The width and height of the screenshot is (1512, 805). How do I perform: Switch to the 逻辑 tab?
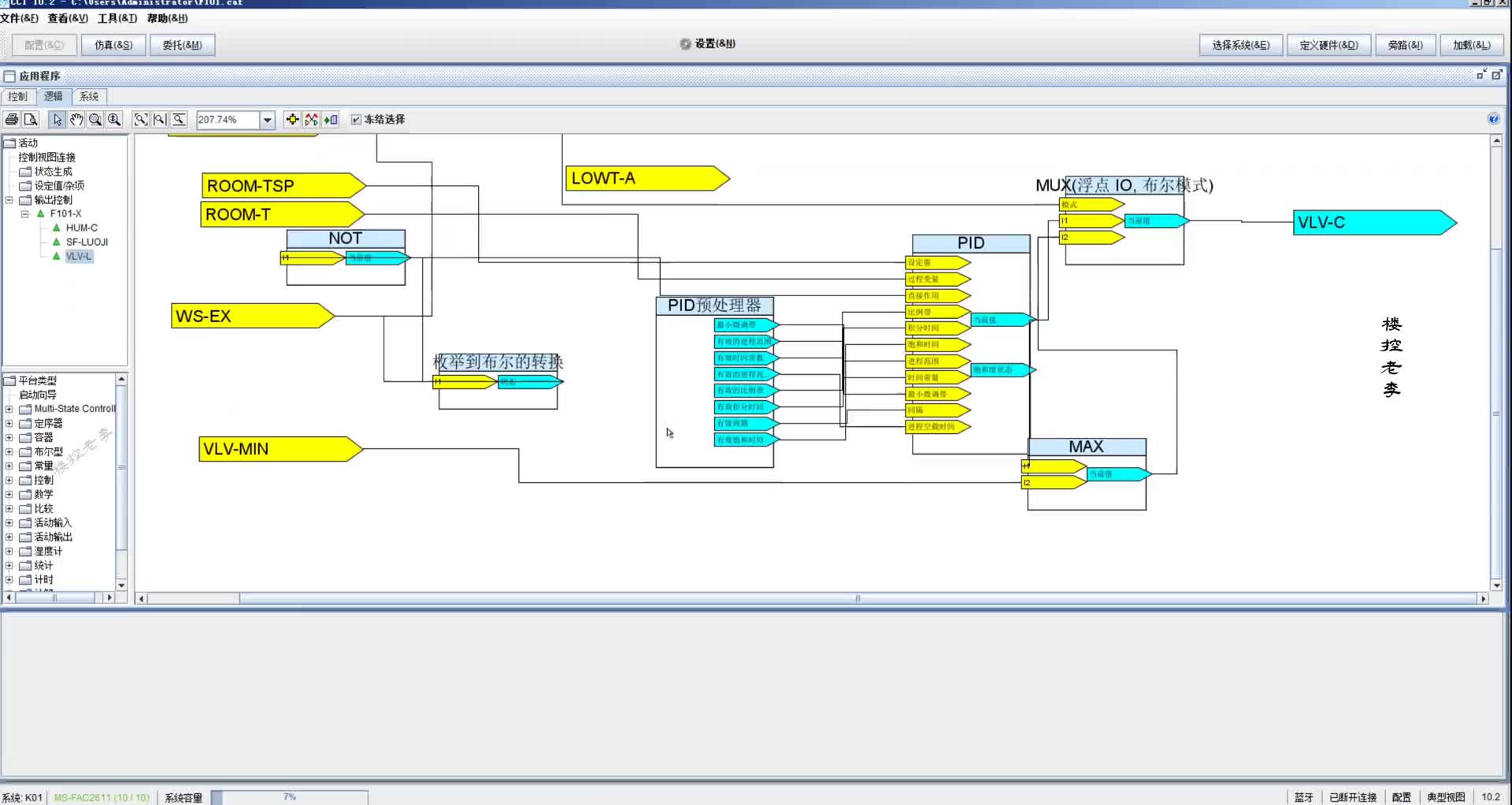(54, 96)
